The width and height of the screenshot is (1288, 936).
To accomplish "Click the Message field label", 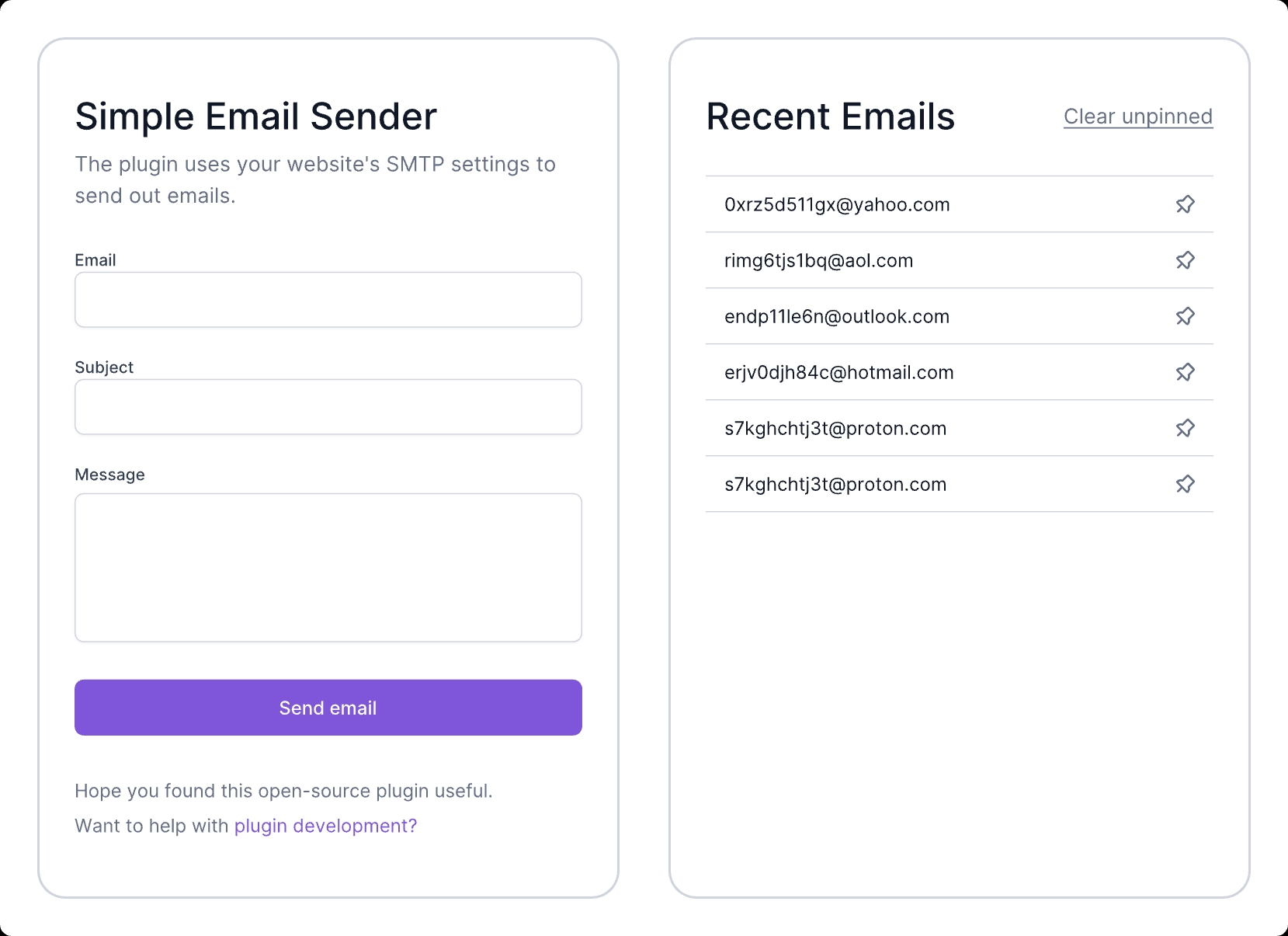I will click(109, 475).
